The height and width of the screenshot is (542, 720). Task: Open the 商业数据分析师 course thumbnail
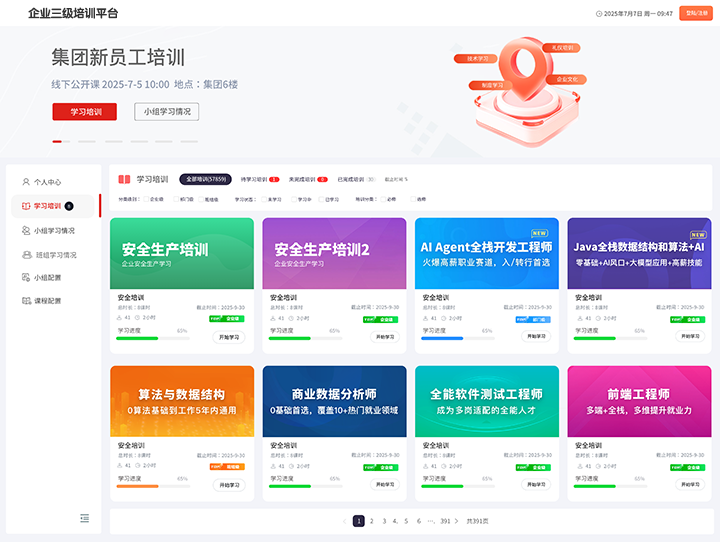[x=334, y=401]
